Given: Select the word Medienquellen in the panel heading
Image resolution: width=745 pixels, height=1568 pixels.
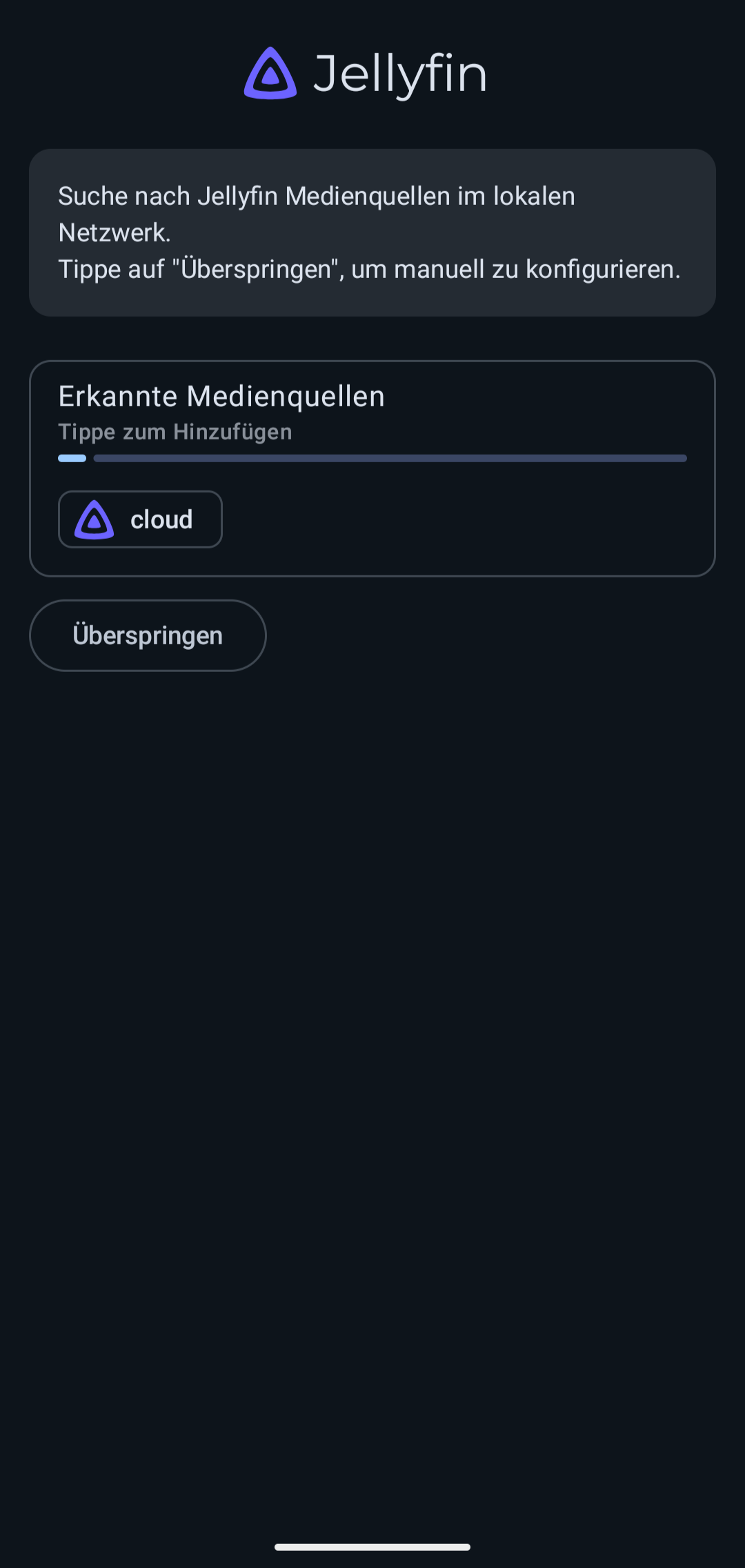Looking at the screenshot, I should tap(286, 397).
